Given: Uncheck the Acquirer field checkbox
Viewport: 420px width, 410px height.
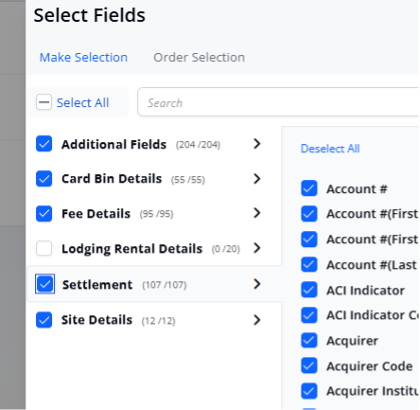Looking at the screenshot, I should point(309,340).
